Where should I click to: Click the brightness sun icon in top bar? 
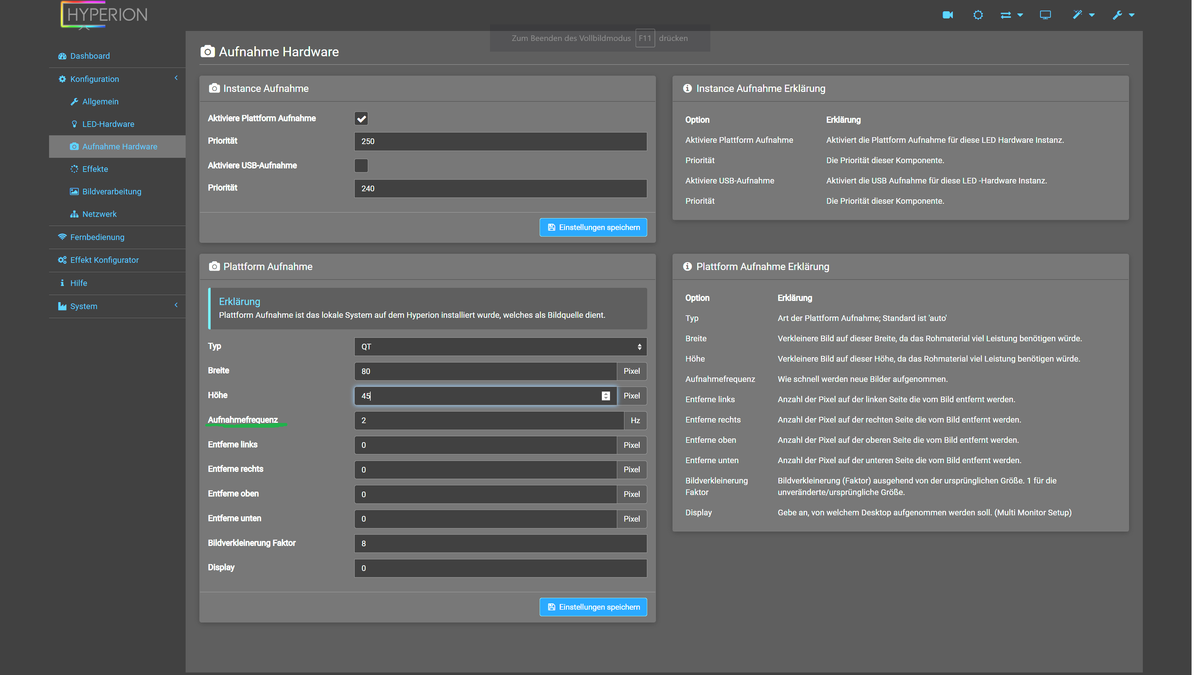coord(978,15)
